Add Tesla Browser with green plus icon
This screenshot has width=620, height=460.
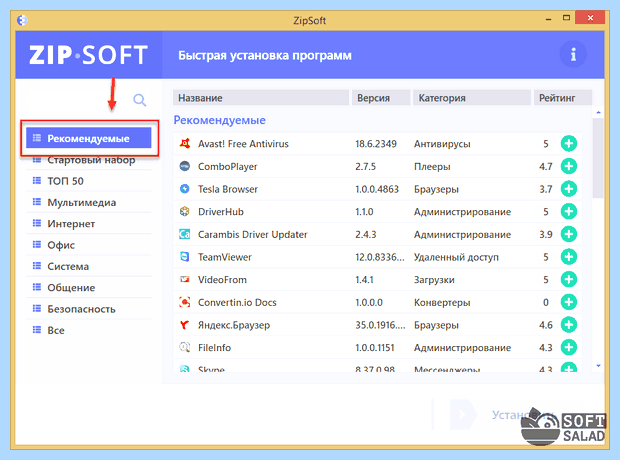[x=569, y=189]
